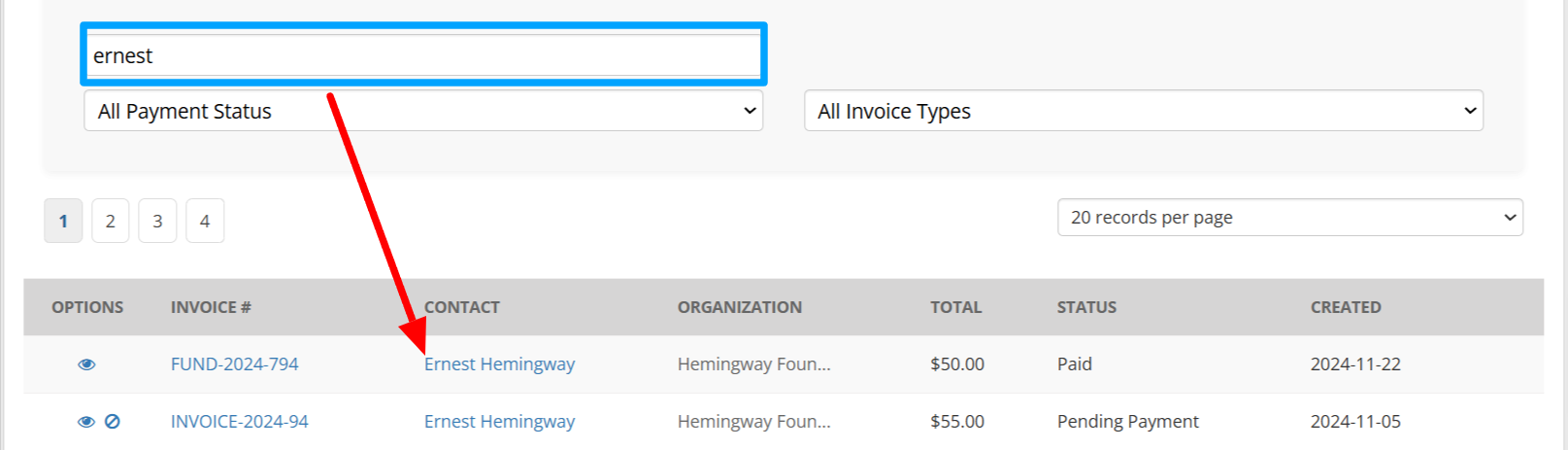This screenshot has width=1568, height=450.
Task: Sort by the Total column header
Action: 955,307
